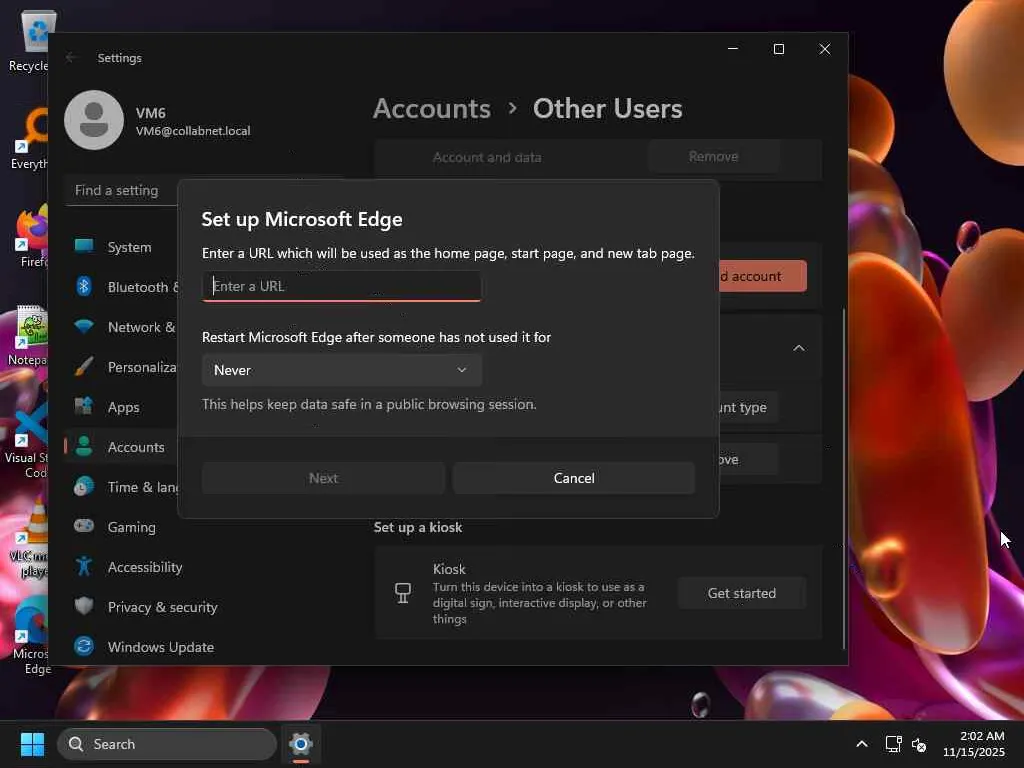Open the Never restart interval dropdown
Image resolution: width=1024 pixels, height=768 pixels.
[x=342, y=370]
